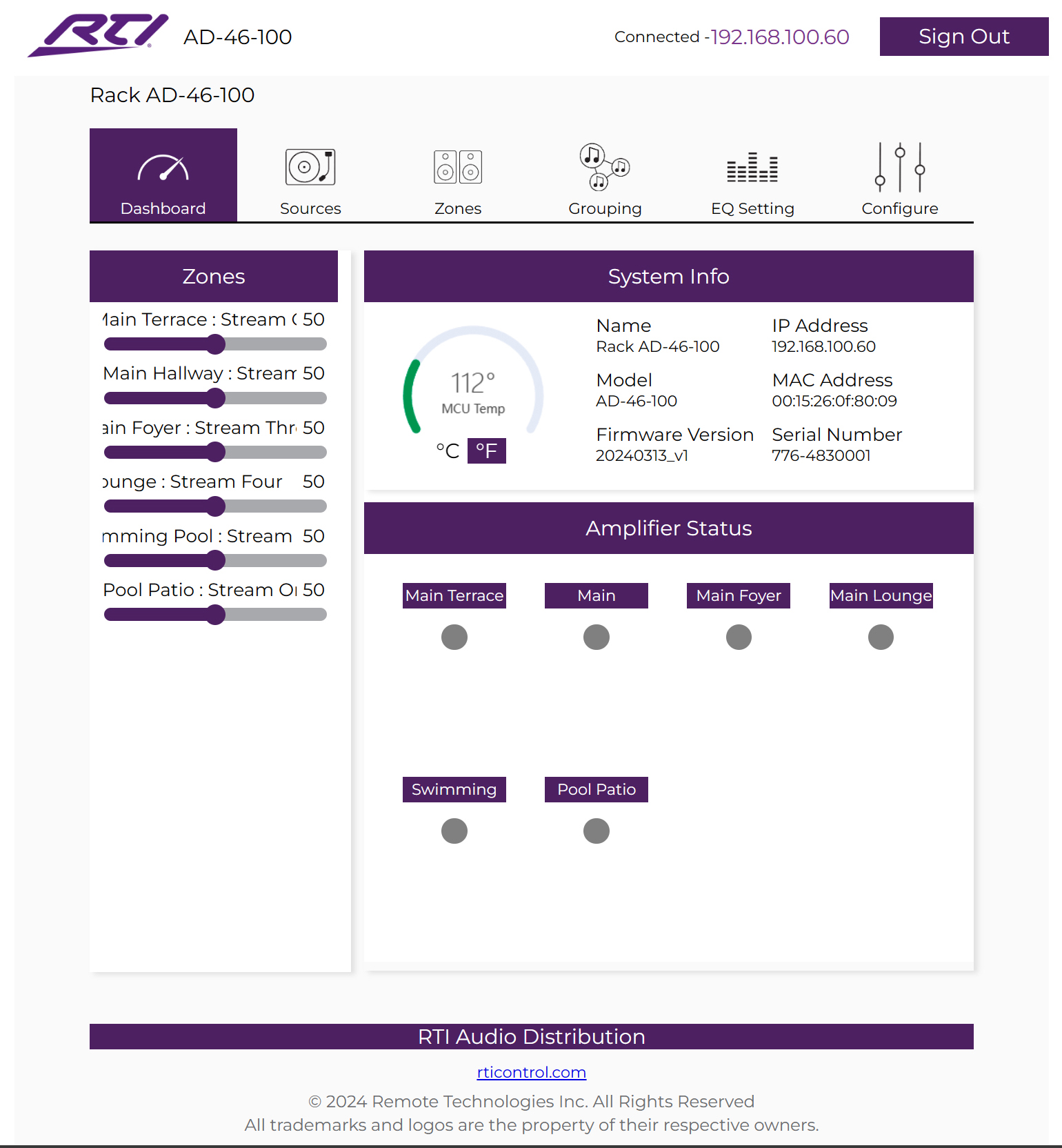1062x1148 pixels.
Task: Open the Sources tab
Action: [310, 175]
